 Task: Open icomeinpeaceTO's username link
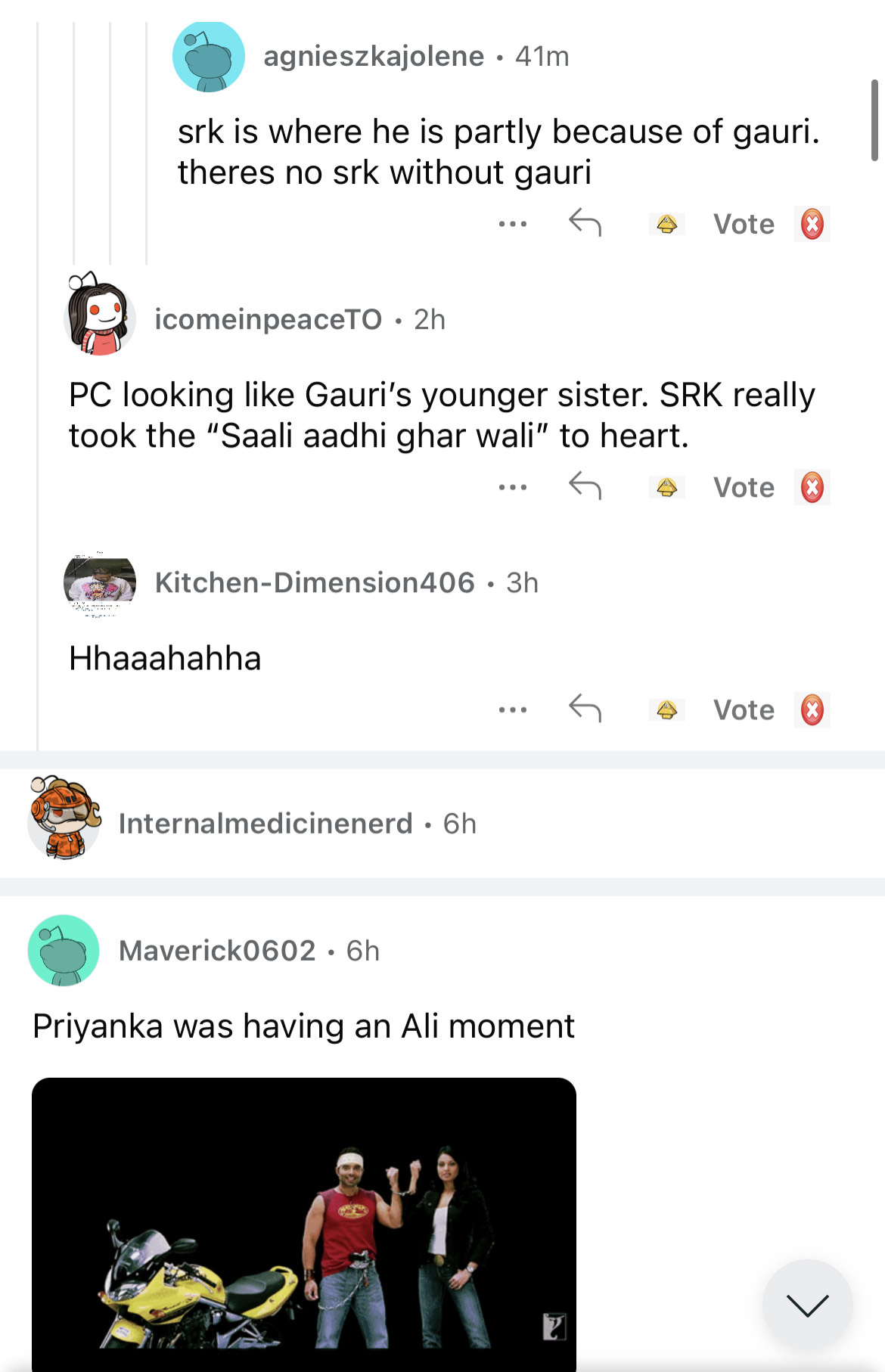click(269, 319)
